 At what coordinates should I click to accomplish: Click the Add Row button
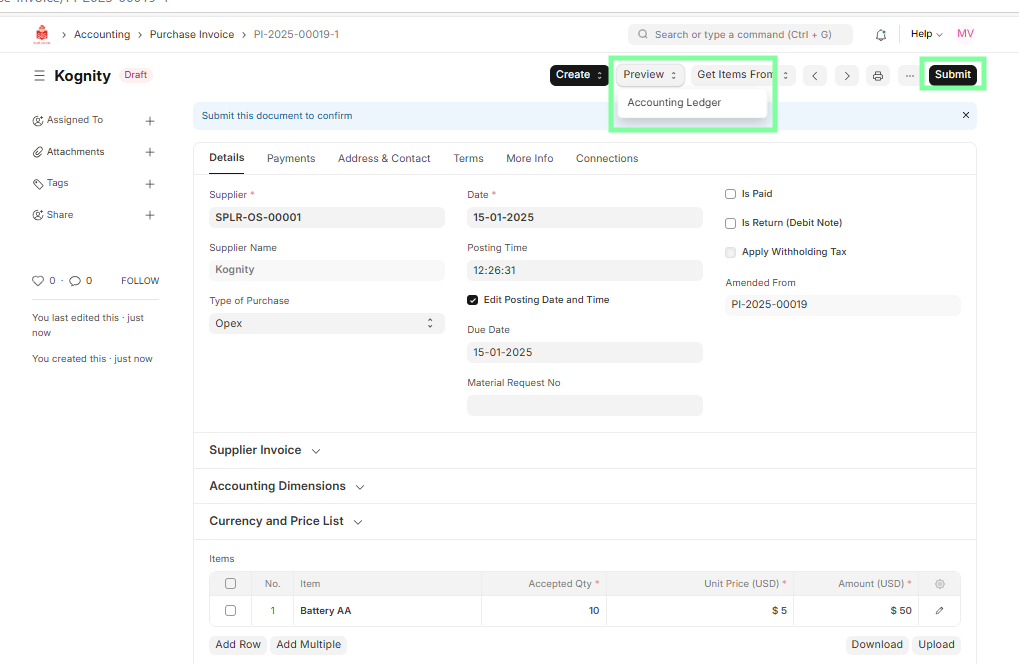pyautogui.click(x=238, y=645)
